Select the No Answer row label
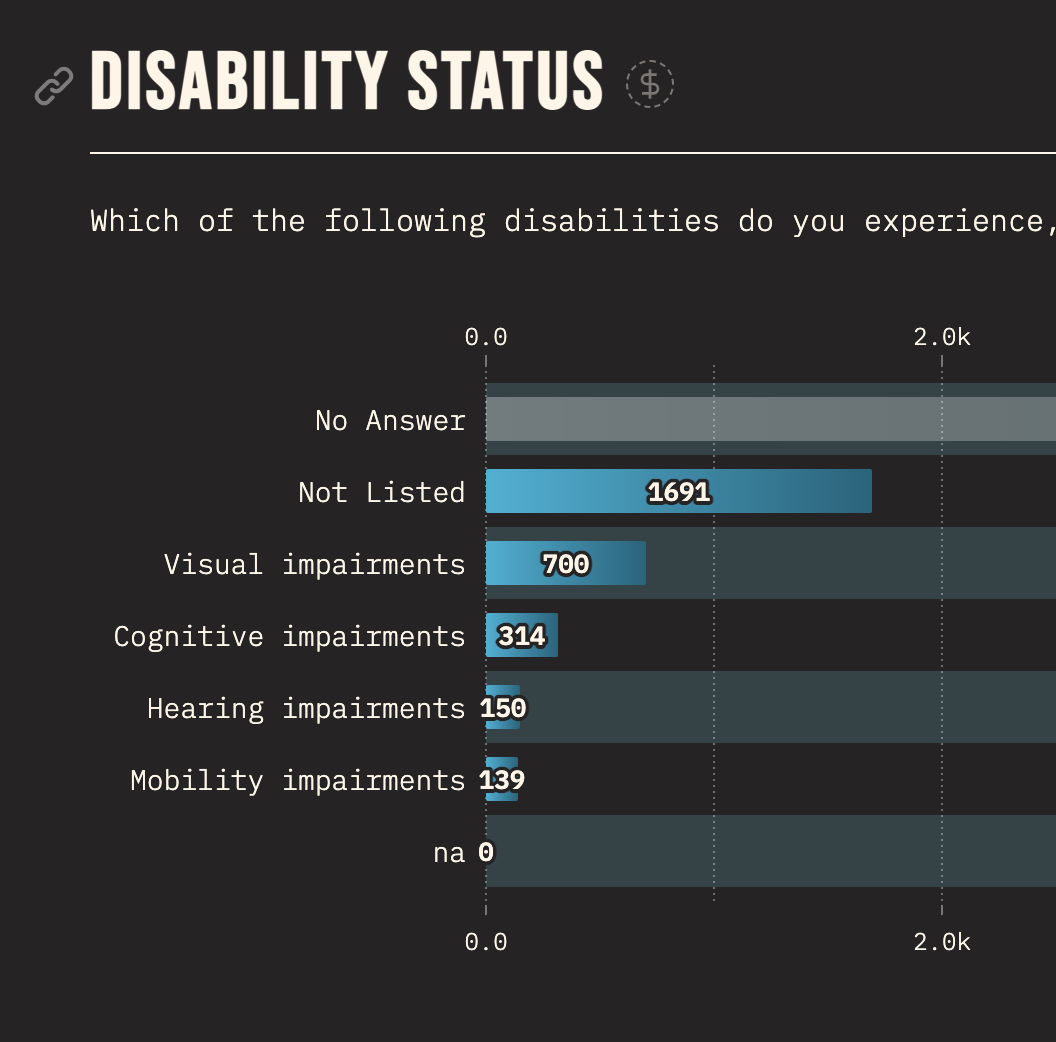 tap(390, 420)
